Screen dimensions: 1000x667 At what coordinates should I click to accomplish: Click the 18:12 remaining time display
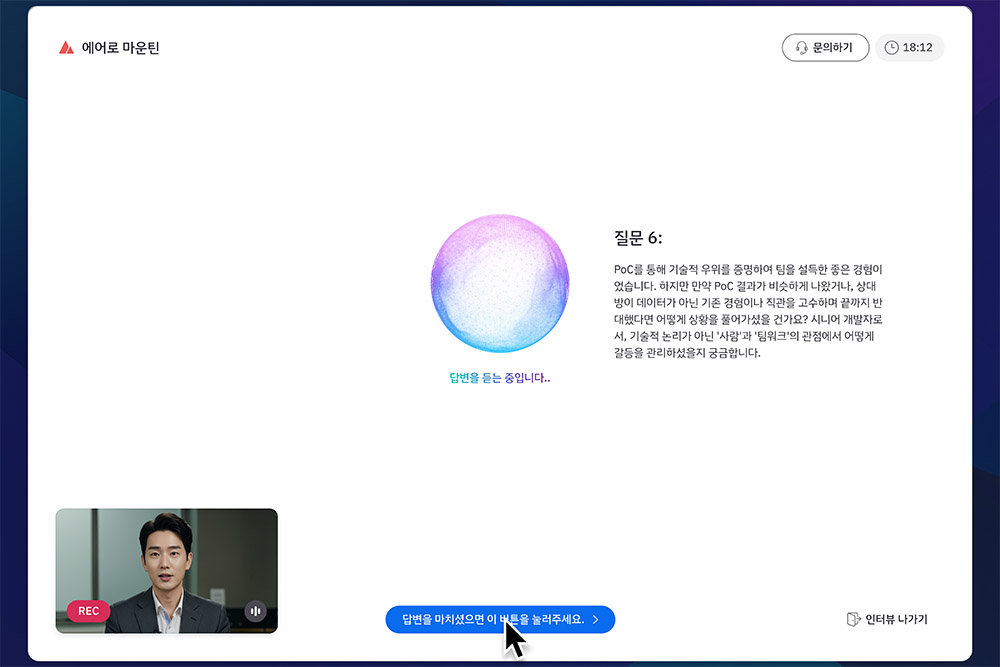point(918,48)
